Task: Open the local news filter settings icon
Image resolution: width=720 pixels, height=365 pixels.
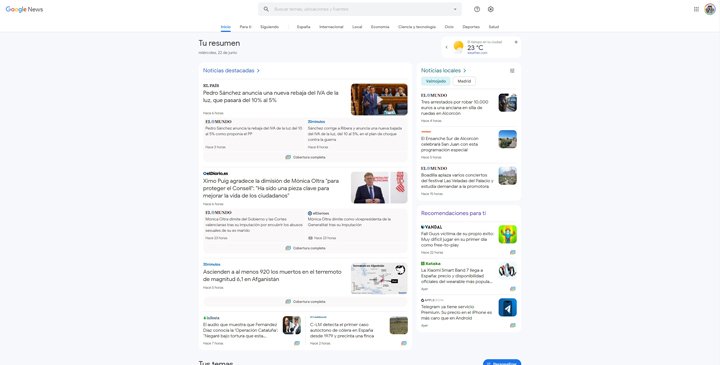Action: (512, 71)
